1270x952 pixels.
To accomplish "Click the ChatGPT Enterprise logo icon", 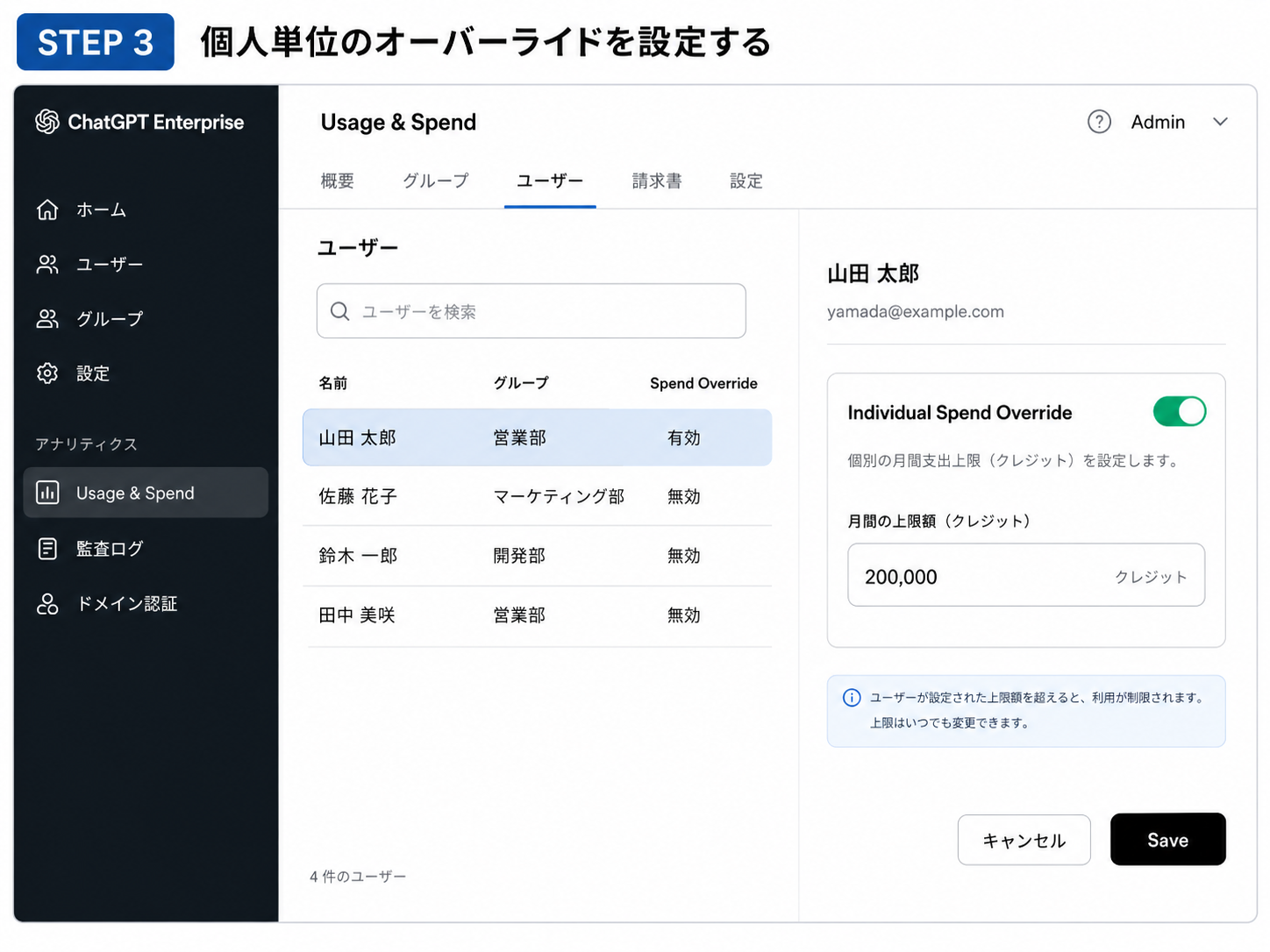I will [x=47, y=122].
